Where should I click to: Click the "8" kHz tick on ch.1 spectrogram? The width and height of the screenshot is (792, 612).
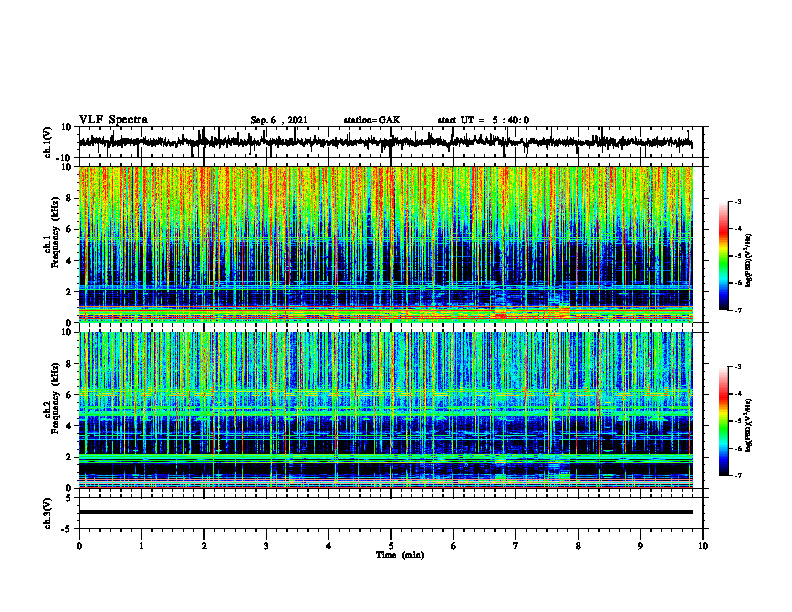pyautogui.click(x=70, y=198)
